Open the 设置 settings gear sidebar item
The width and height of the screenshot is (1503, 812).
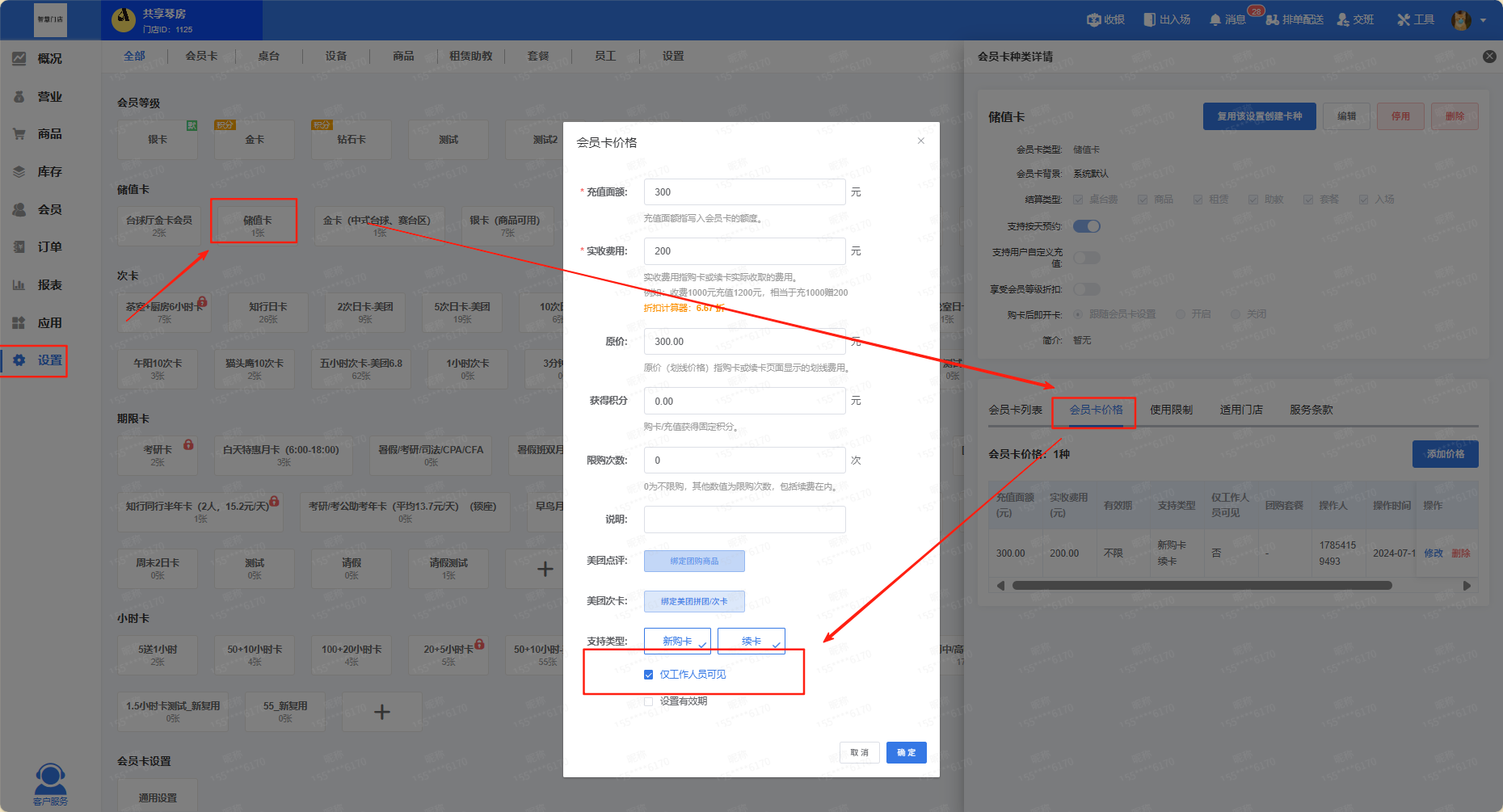pos(37,360)
